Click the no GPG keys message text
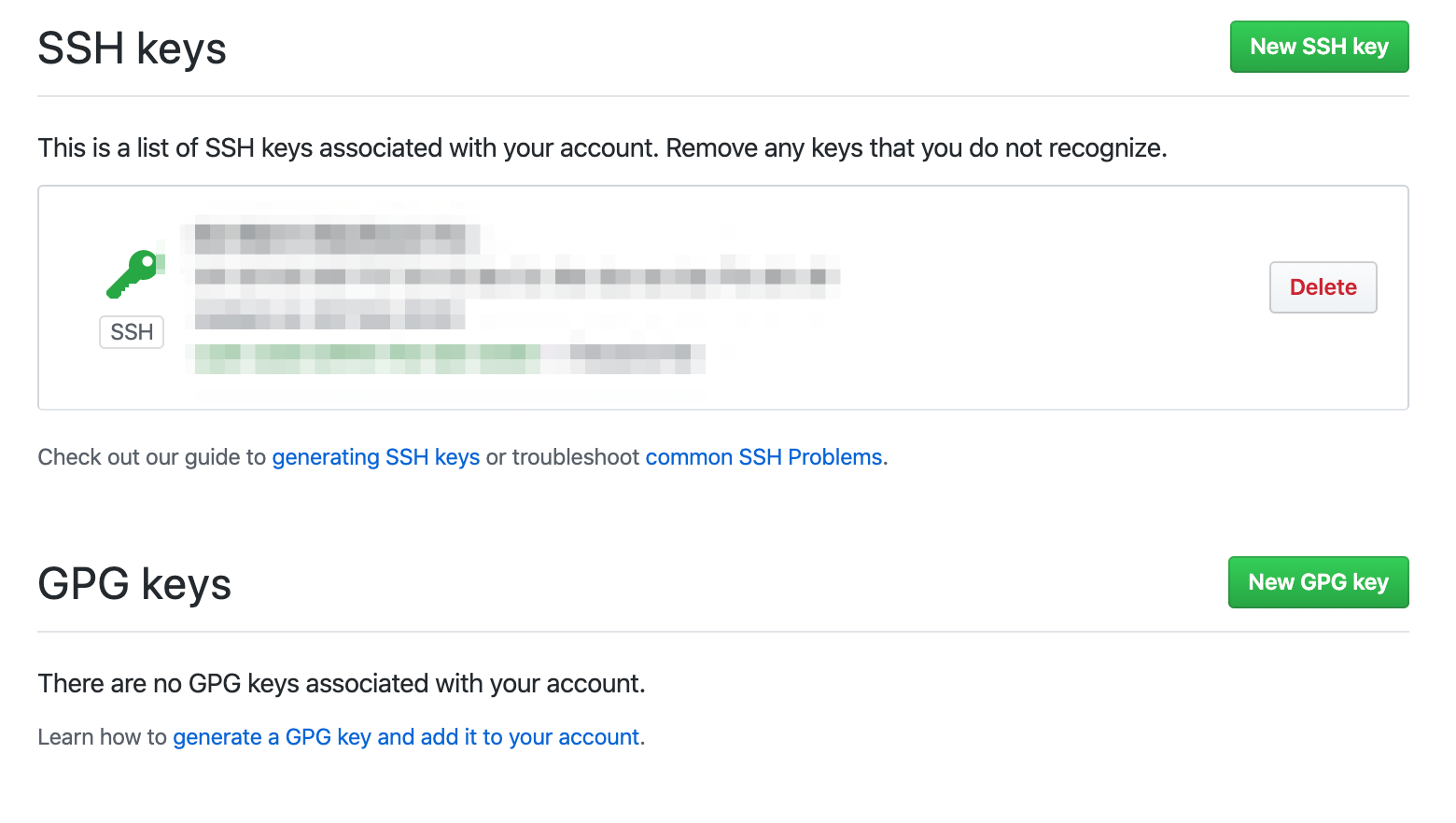Screen dimensions: 1456x823 tap(342, 683)
